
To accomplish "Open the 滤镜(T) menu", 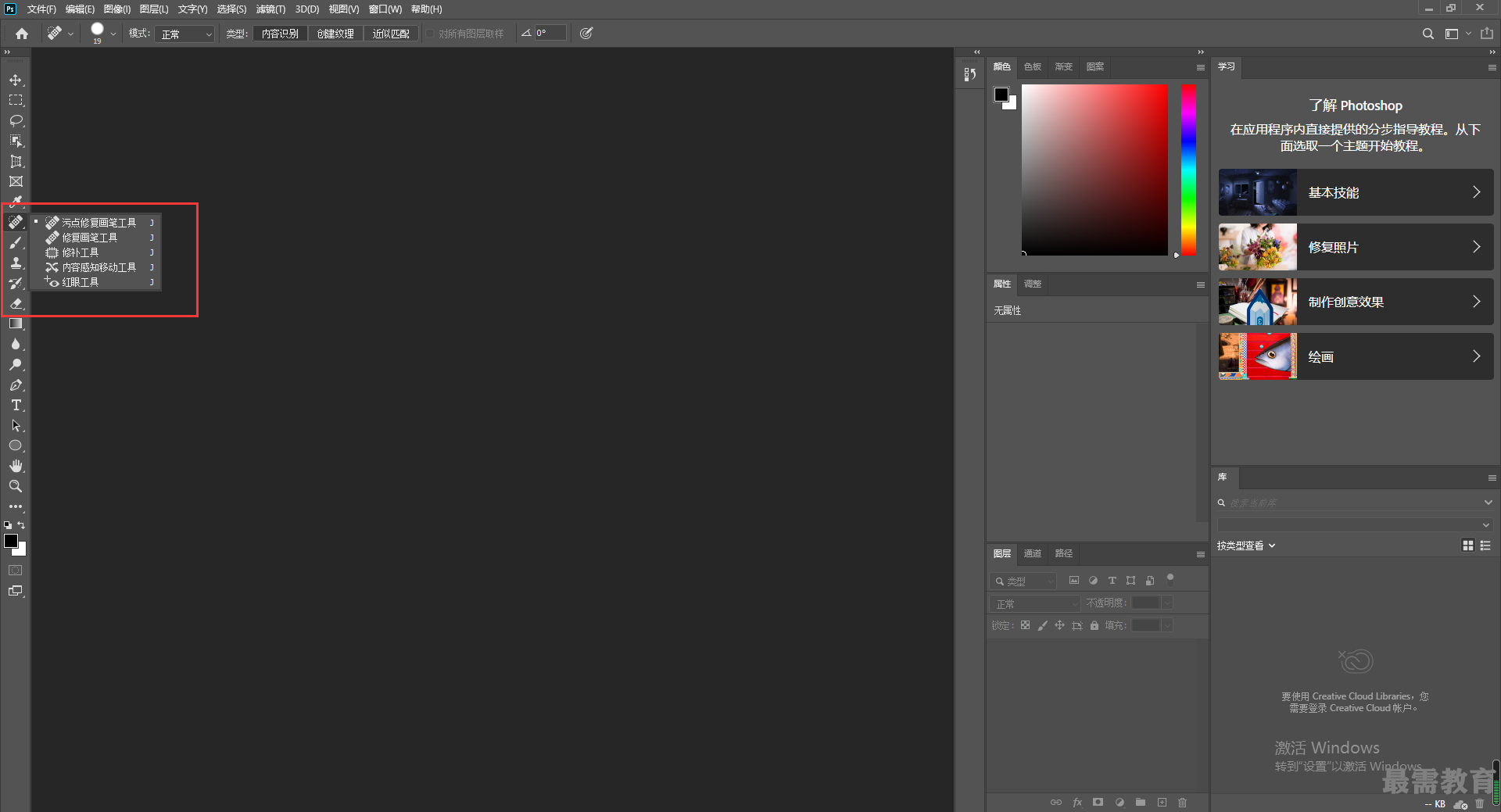I will pos(270,9).
